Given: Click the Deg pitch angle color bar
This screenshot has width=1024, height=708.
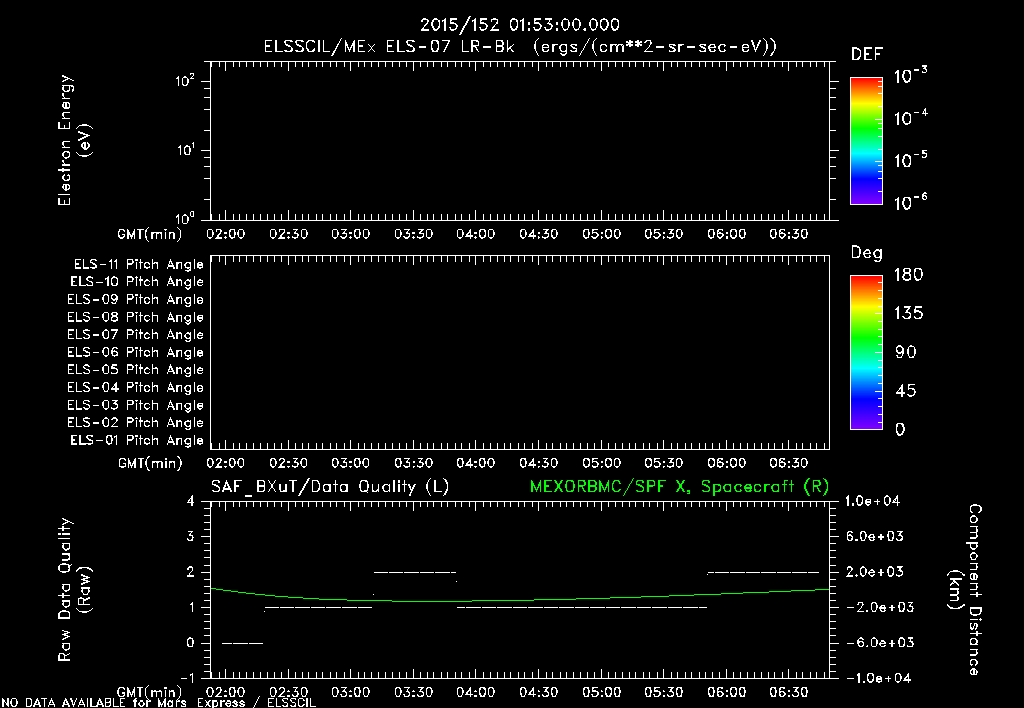Looking at the screenshot, I should (x=866, y=352).
